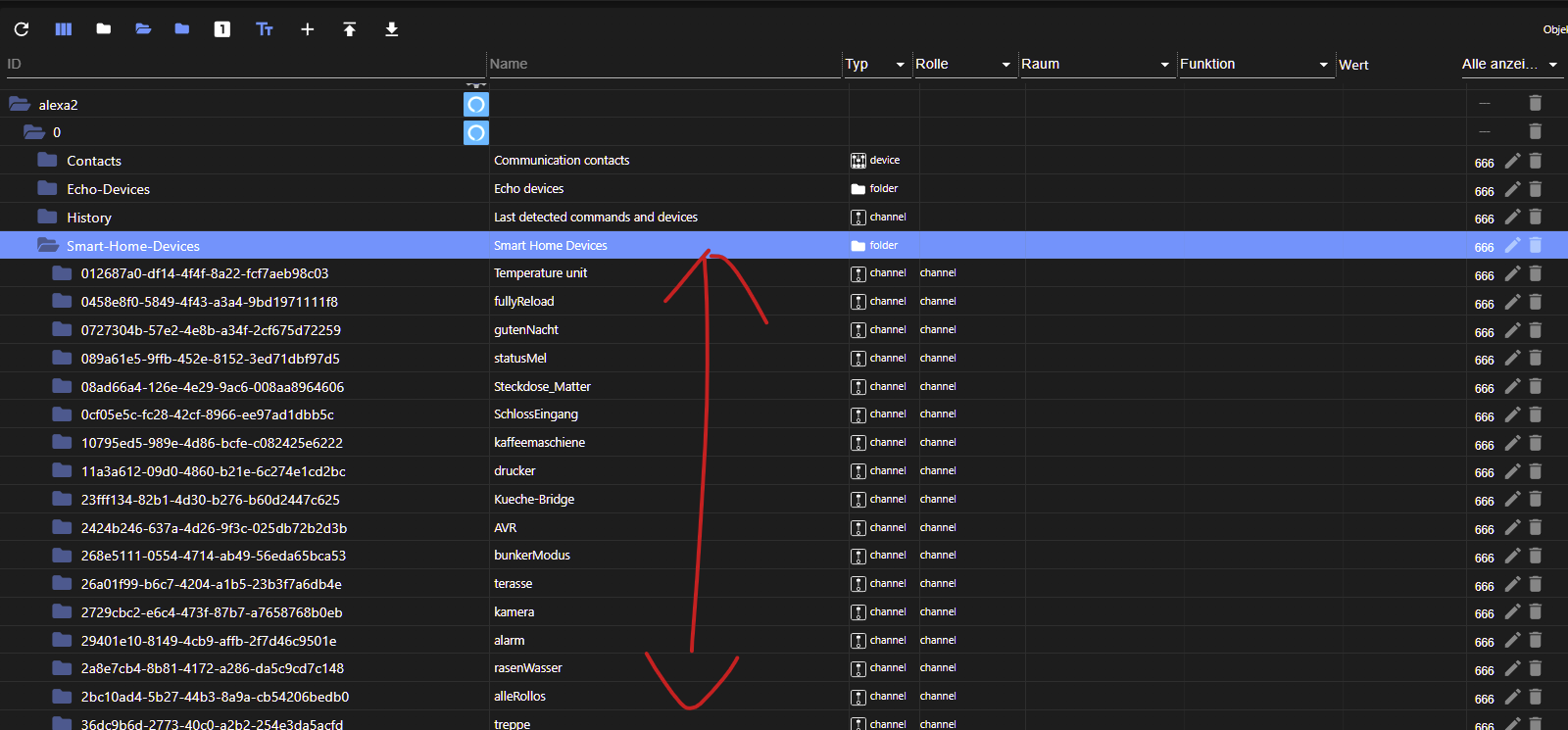
Task: Click 666 permissions value for History row
Action: click(1484, 219)
